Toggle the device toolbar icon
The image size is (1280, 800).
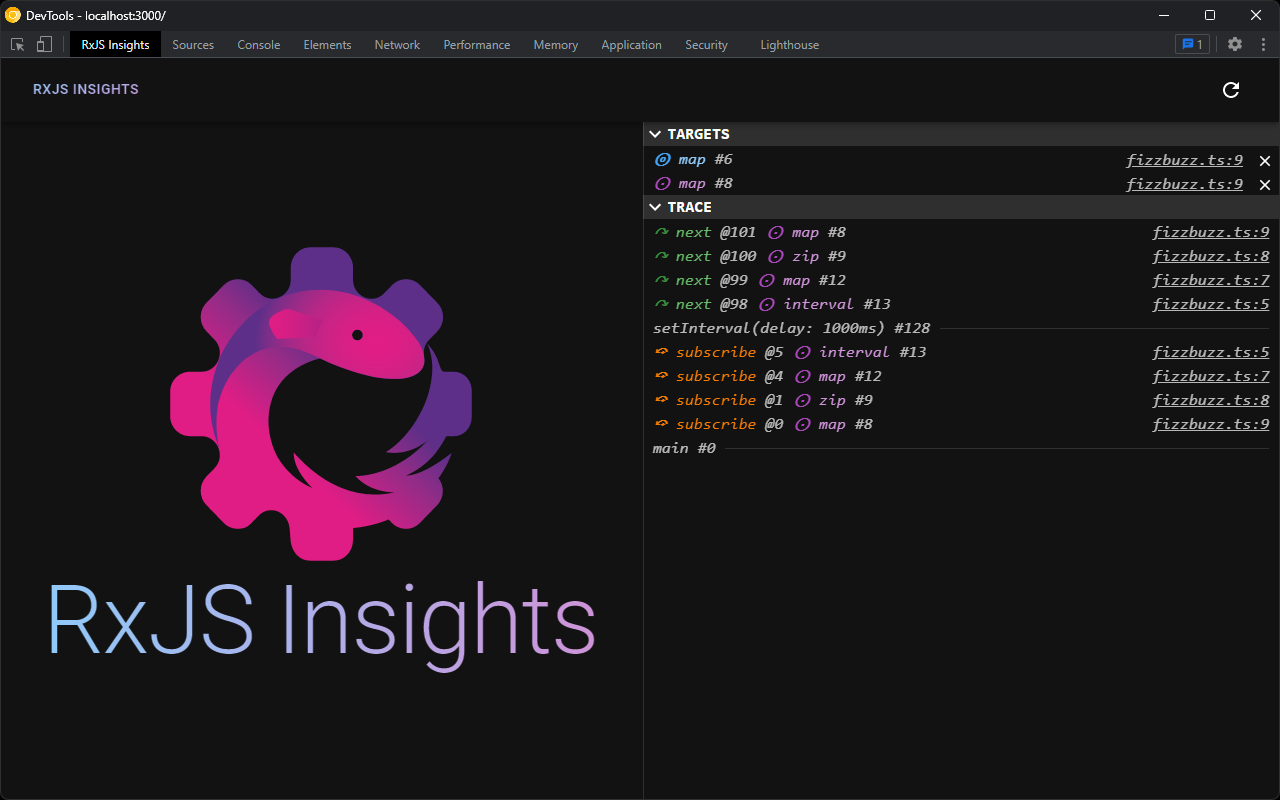coord(44,44)
